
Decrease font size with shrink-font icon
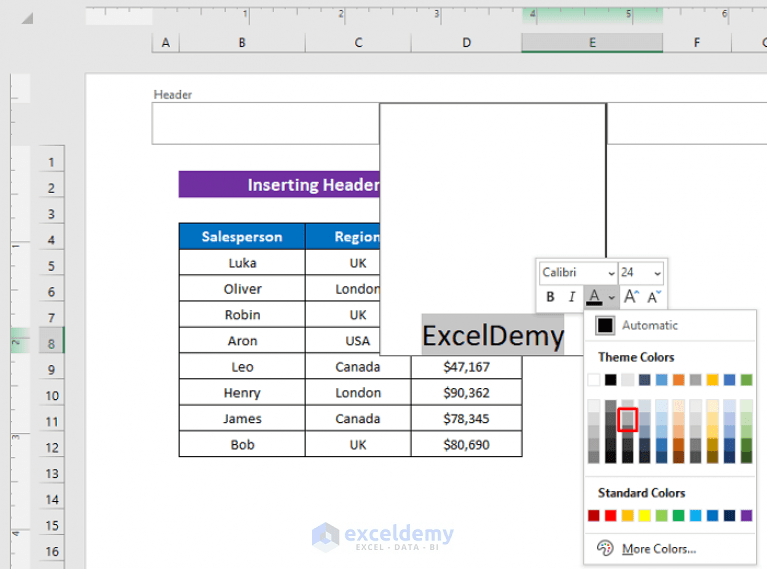coord(654,296)
